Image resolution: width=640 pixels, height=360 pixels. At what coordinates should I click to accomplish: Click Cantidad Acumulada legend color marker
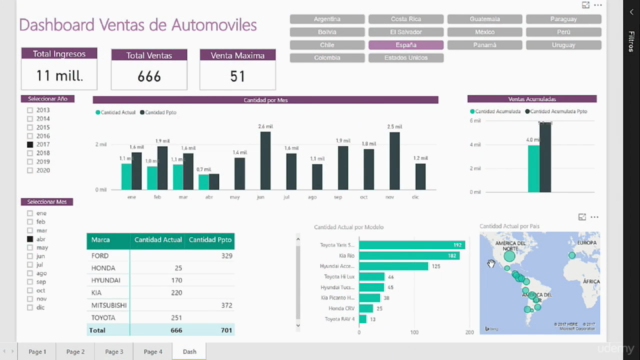(472, 111)
